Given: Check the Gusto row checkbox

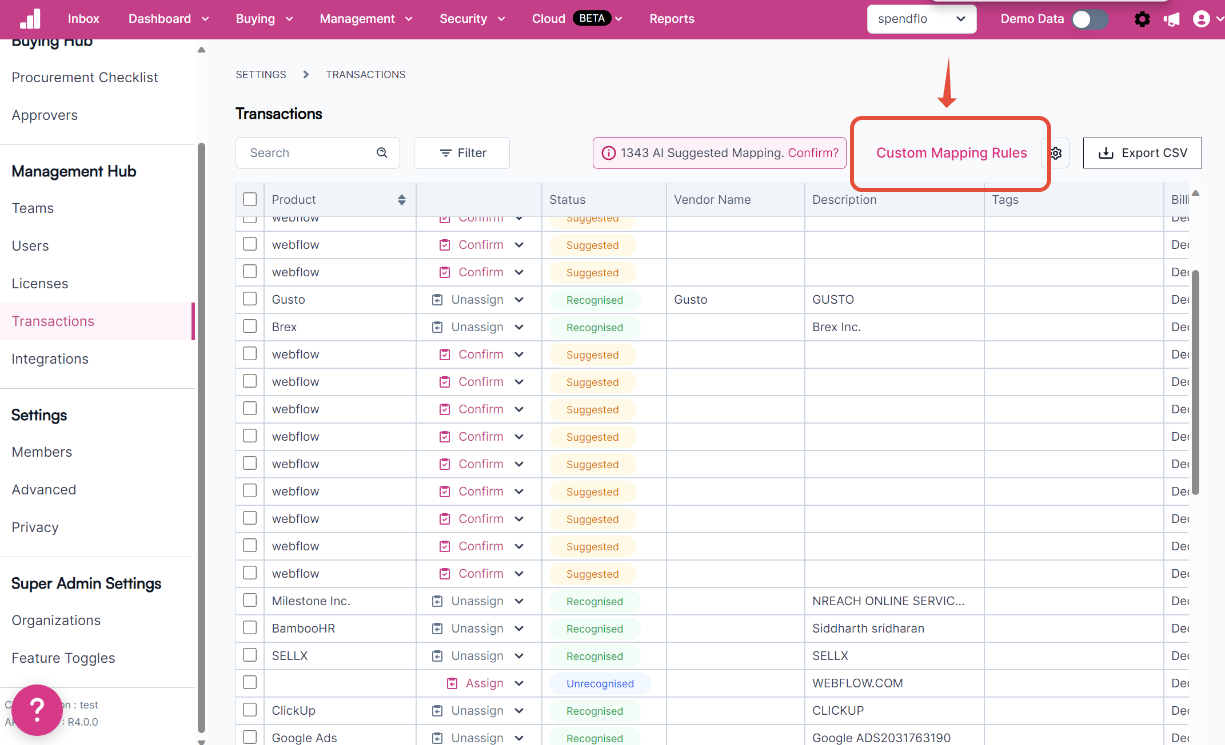Looking at the screenshot, I should coord(250,299).
